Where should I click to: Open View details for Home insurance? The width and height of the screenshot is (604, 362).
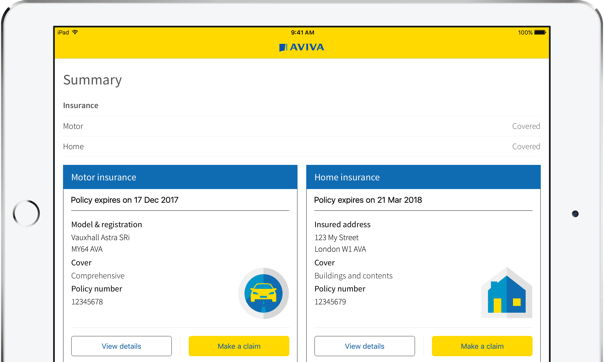pyautogui.click(x=364, y=346)
